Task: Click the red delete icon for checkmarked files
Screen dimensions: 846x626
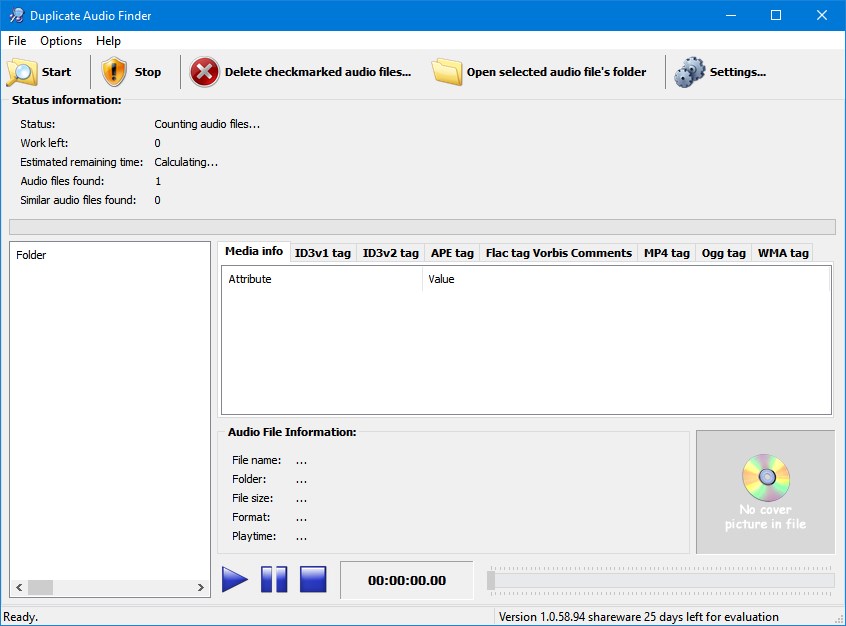Action: pyautogui.click(x=203, y=71)
